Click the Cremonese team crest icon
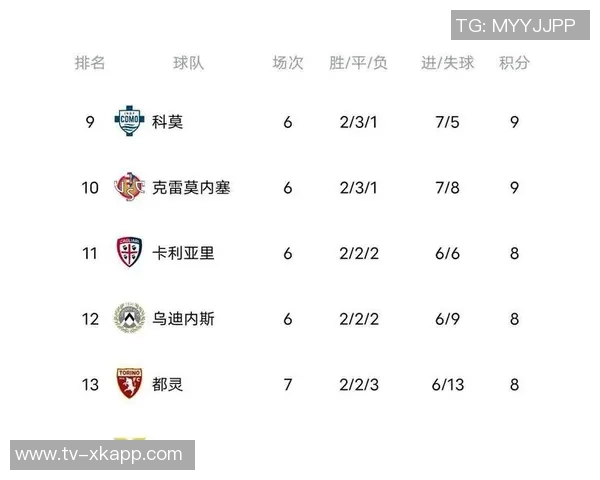 click(x=129, y=187)
